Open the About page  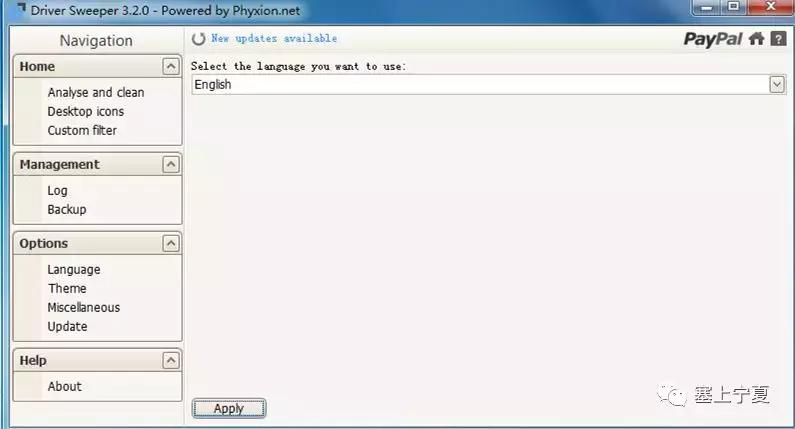click(x=64, y=386)
